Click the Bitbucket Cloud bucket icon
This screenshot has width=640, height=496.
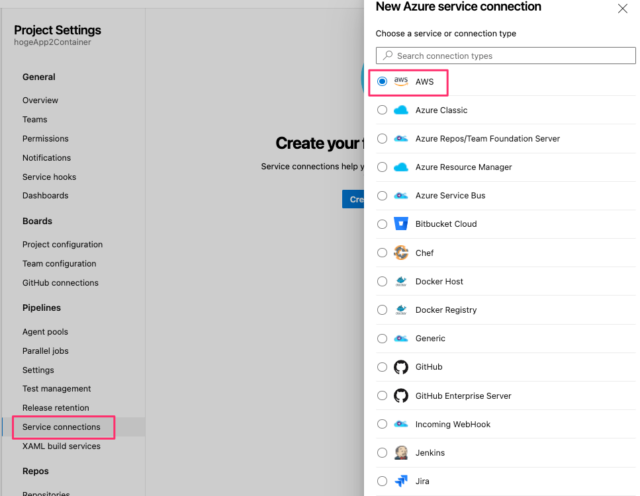click(x=401, y=224)
